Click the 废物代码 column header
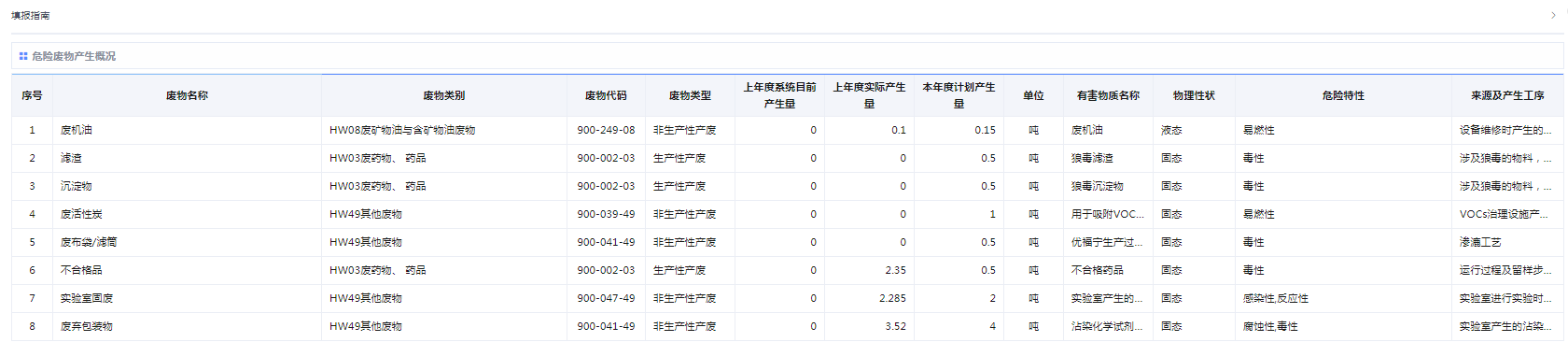Screen dimensions: 1568x342 pos(606,95)
